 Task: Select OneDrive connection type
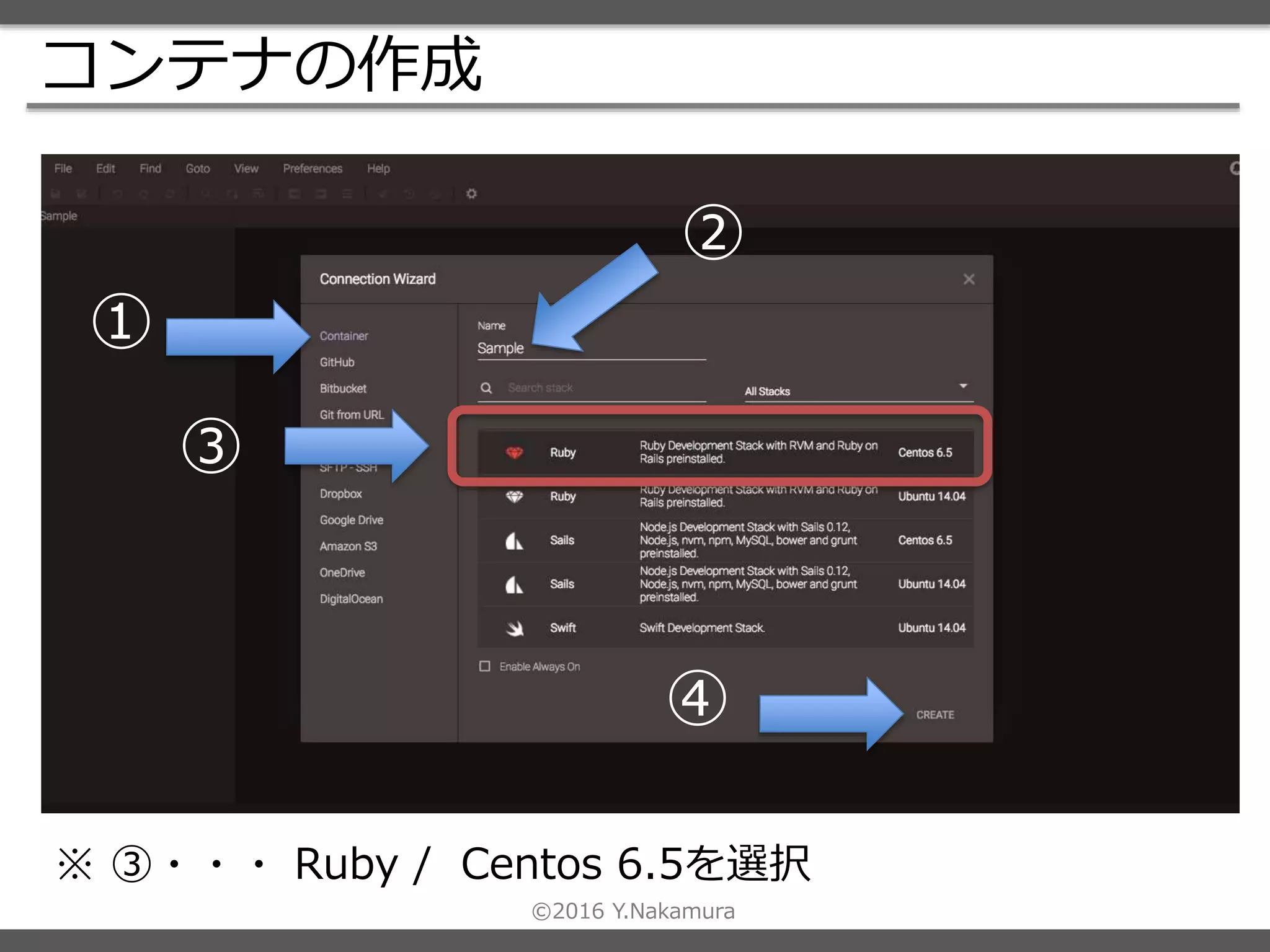342,573
